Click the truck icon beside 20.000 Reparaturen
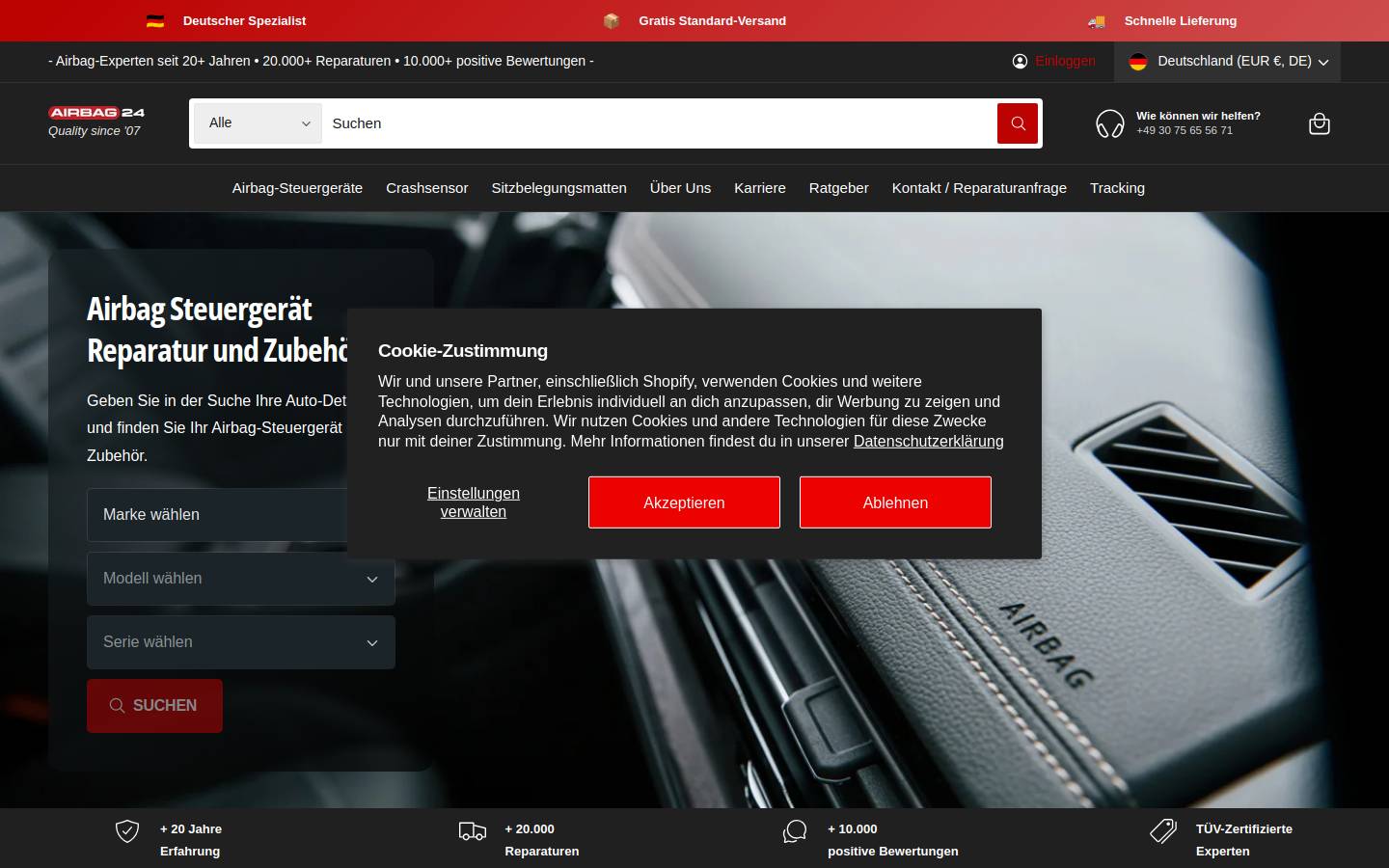Screen dimensions: 1389x868 coord(473,830)
